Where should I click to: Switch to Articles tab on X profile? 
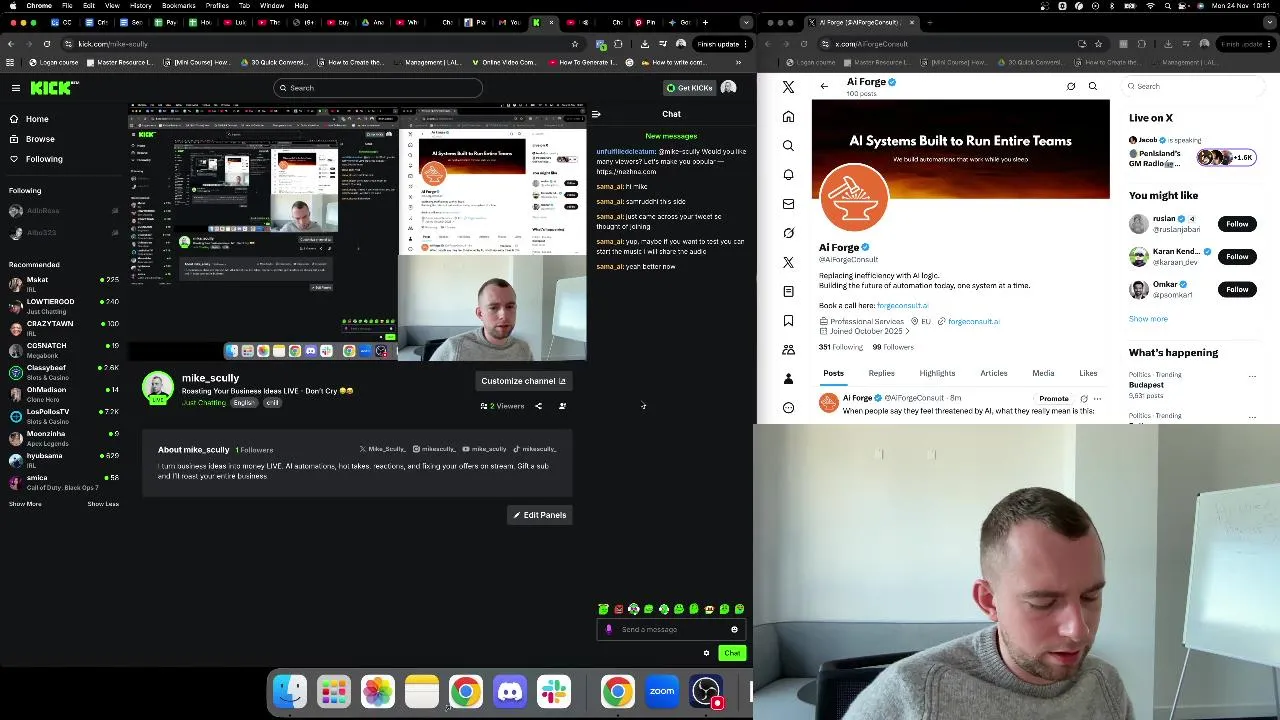click(994, 373)
